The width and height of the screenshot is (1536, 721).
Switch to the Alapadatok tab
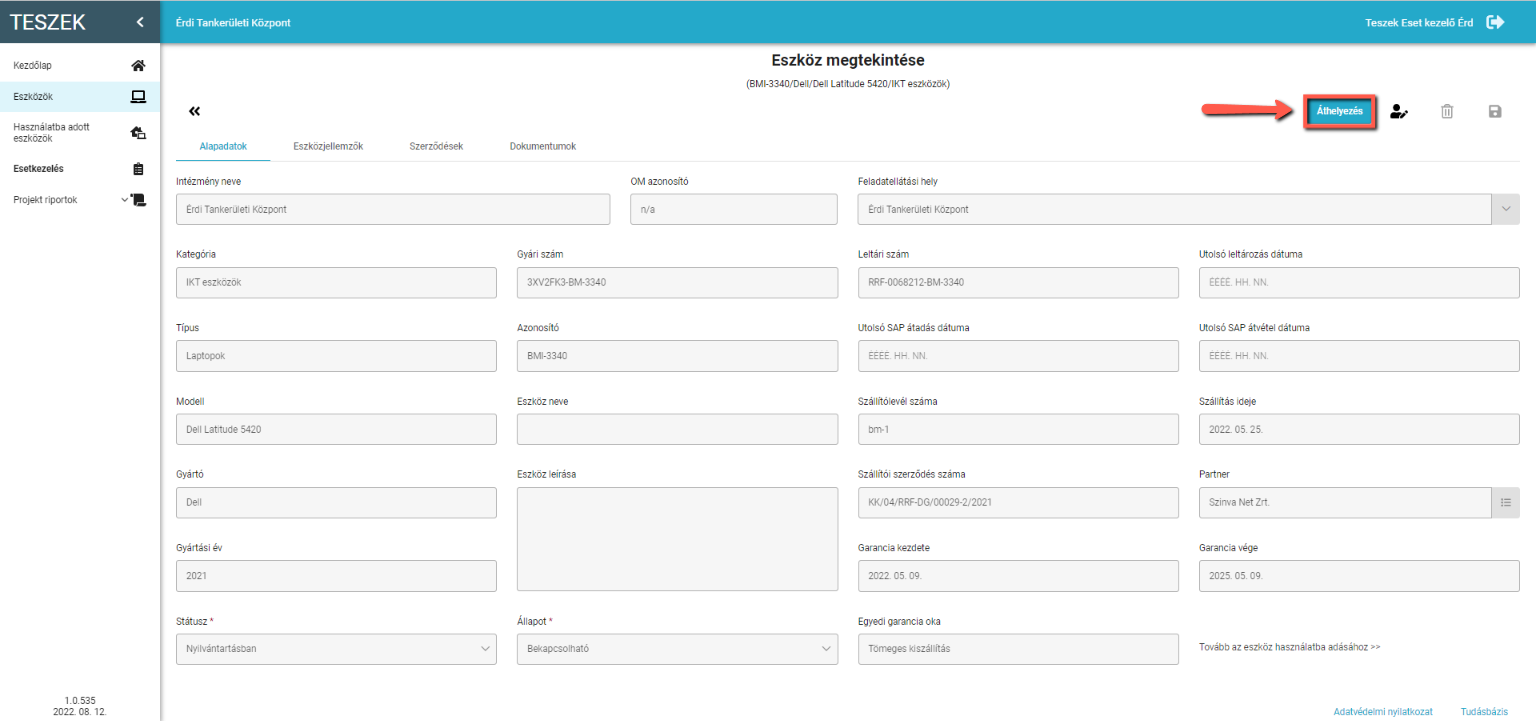click(223, 146)
